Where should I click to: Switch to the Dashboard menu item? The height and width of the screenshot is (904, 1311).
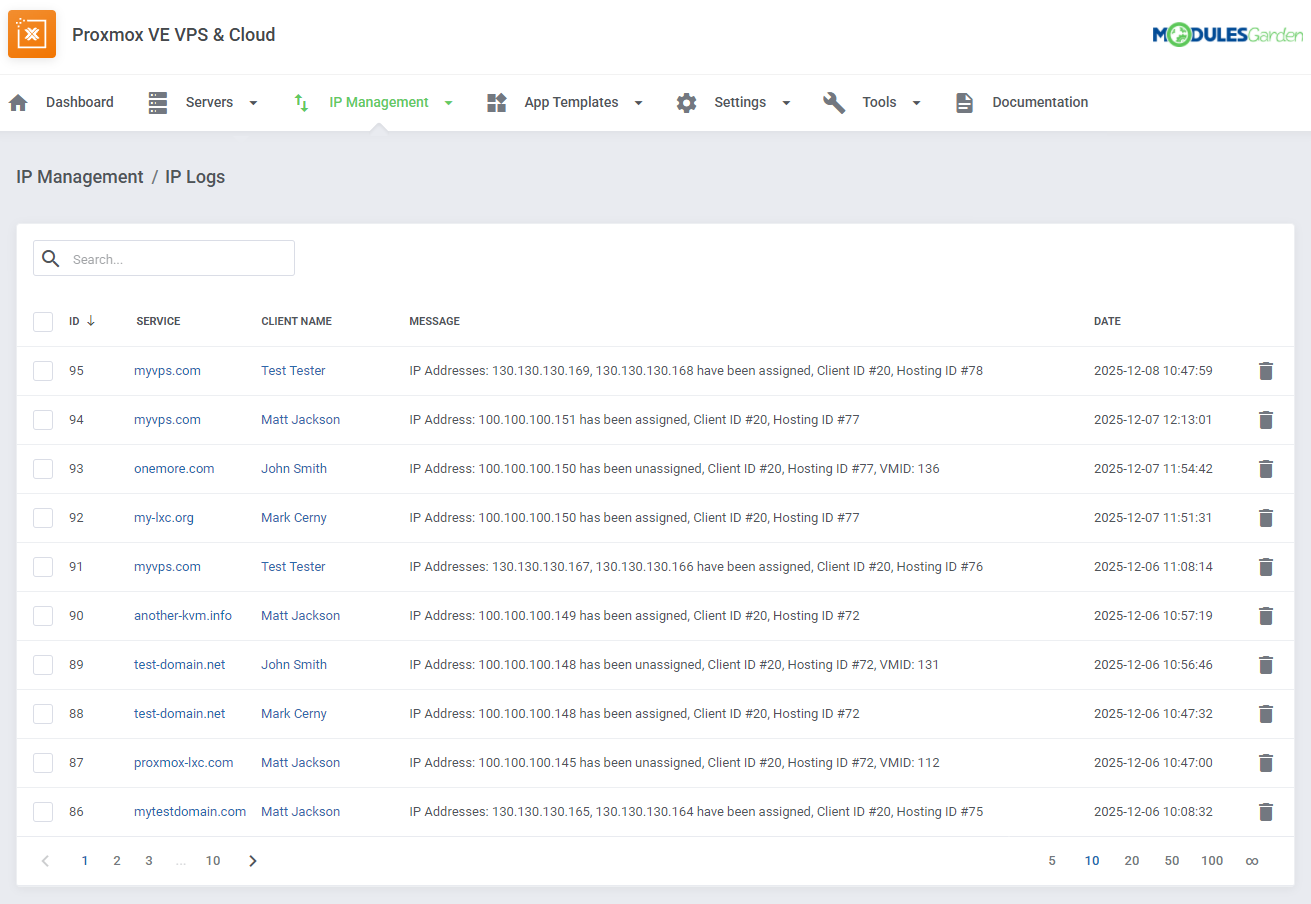[x=80, y=102]
